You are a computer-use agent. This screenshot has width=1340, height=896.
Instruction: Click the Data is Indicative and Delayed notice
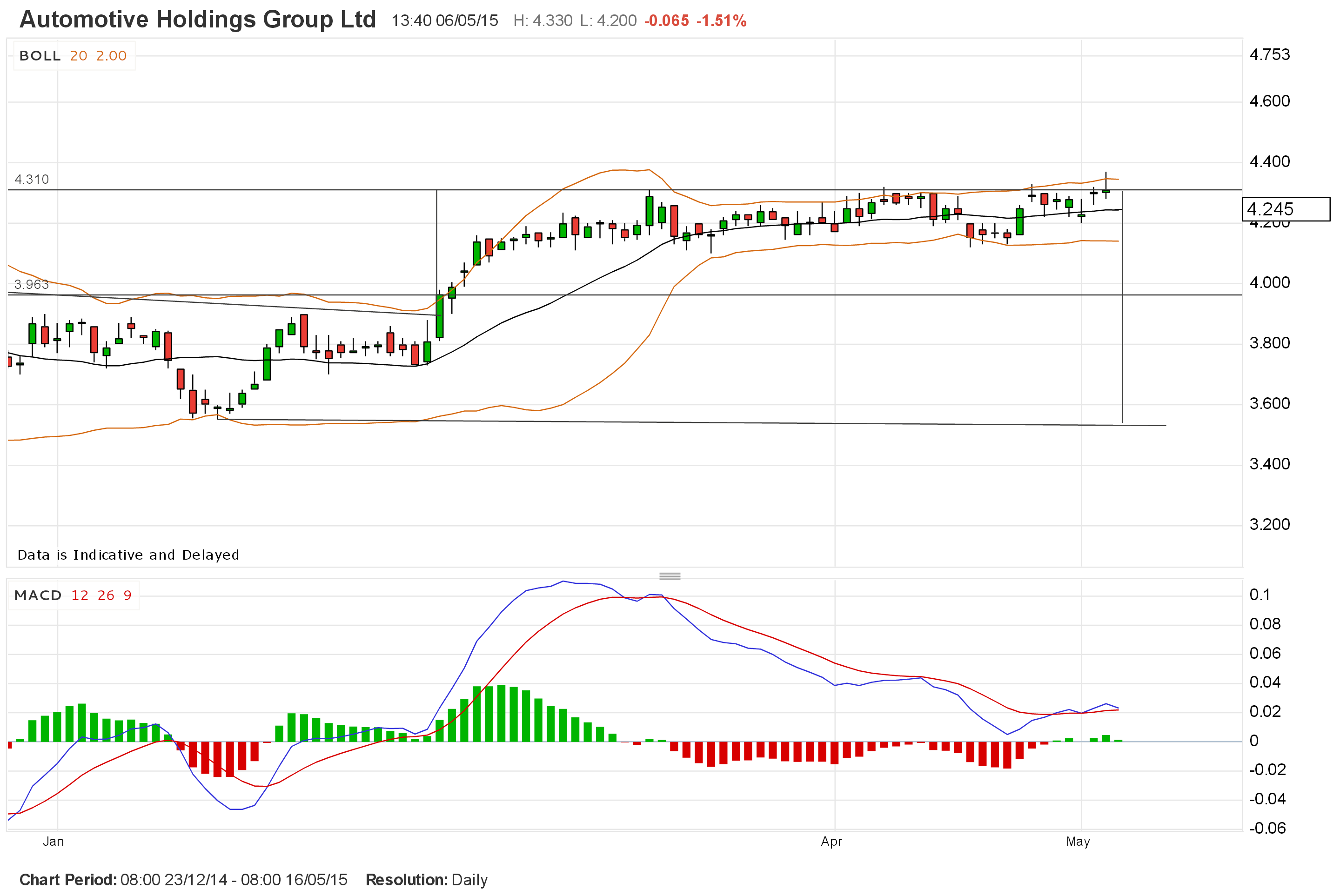128,555
